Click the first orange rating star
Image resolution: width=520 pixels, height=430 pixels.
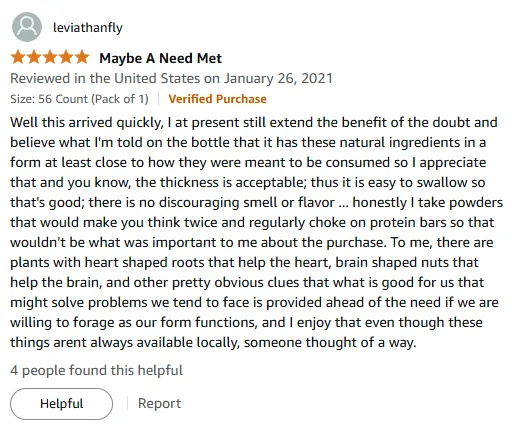[18, 58]
